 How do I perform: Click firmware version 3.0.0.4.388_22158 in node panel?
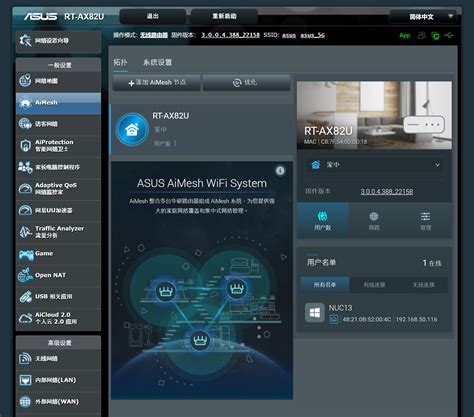point(387,191)
